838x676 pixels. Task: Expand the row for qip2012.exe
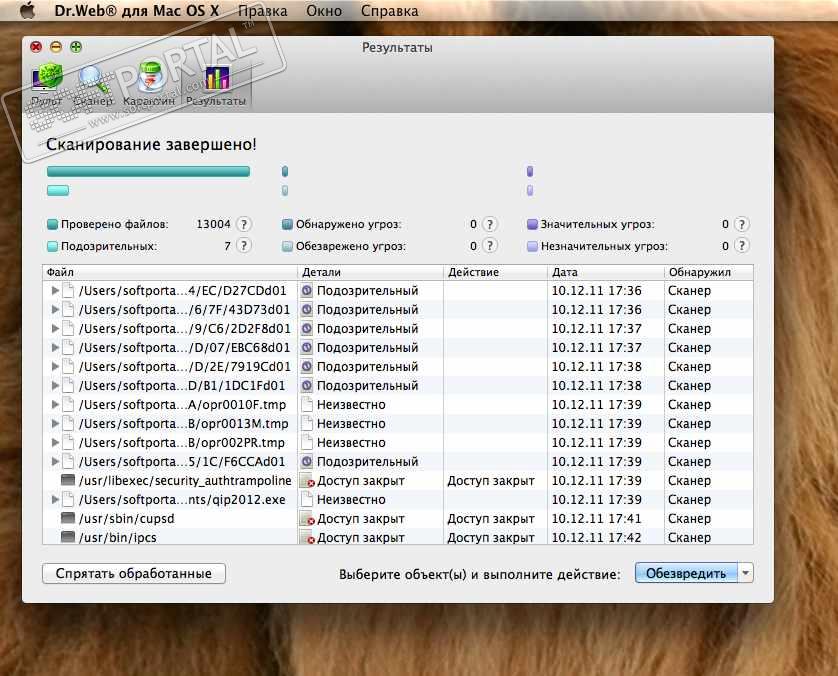point(55,500)
